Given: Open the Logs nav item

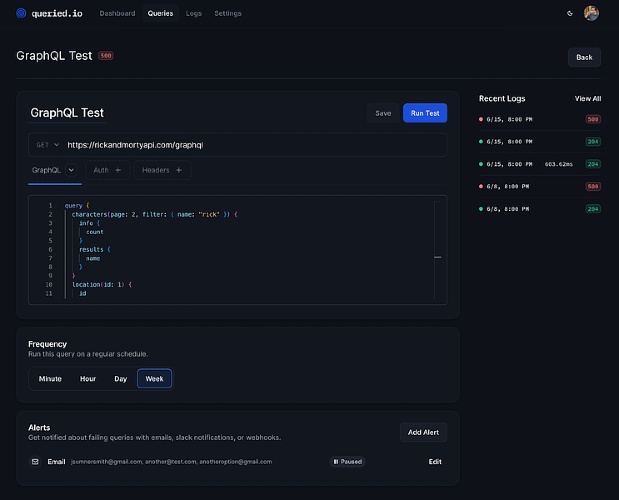Looking at the screenshot, I should pyautogui.click(x=194, y=13).
